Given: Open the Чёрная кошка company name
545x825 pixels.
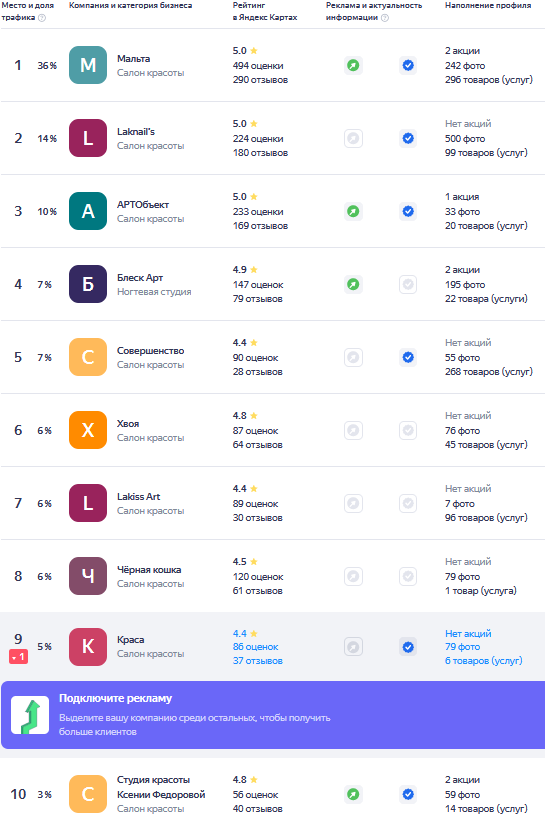Looking at the screenshot, I should pos(149,570).
